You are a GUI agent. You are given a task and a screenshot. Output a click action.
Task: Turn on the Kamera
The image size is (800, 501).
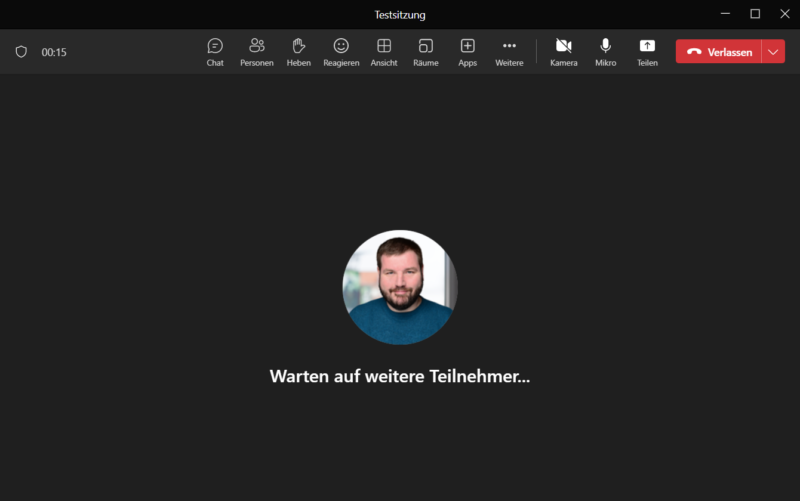(563, 52)
